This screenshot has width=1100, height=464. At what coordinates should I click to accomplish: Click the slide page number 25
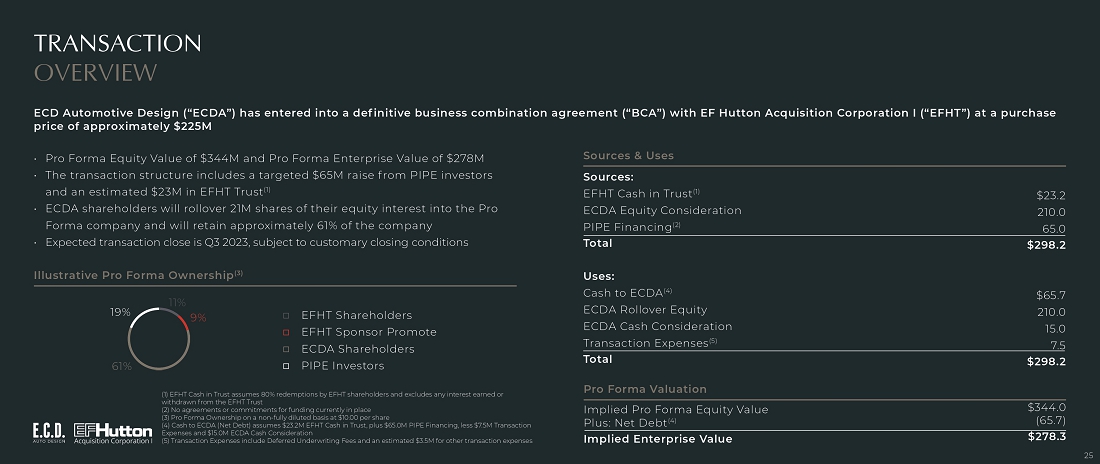click(x=1089, y=456)
